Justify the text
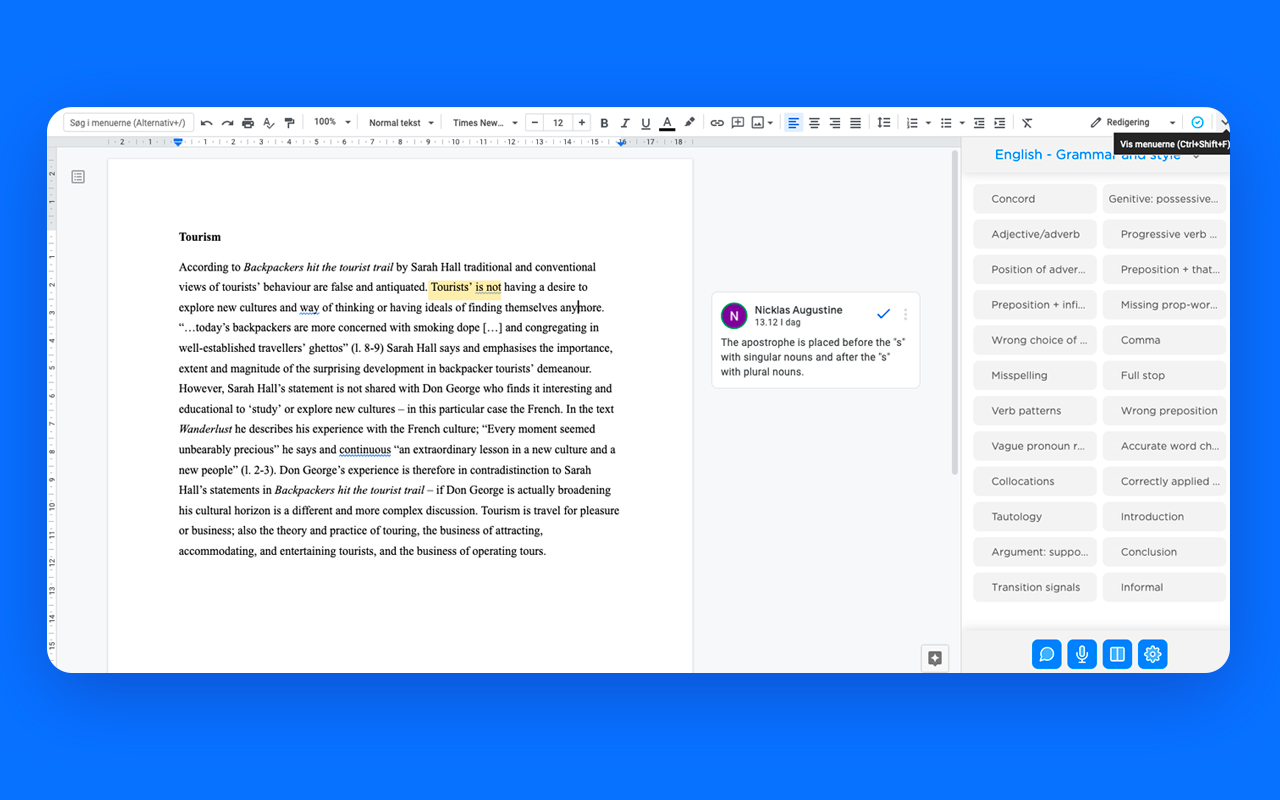The width and height of the screenshot is (1280, 800). tap(856, 123)
